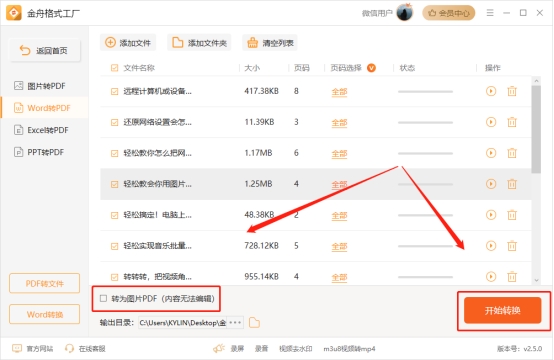Choose pages 全部 for the 11.39KB file
Screen dimensions: 554x360
[339, 123]
